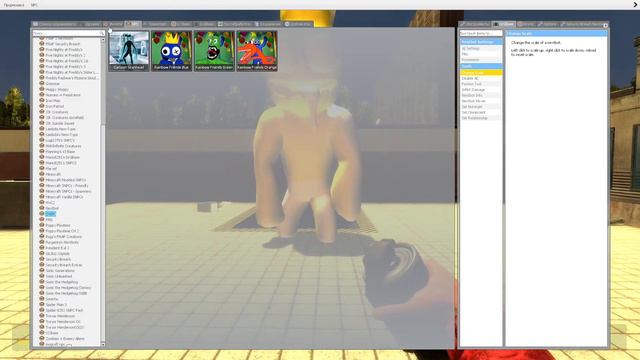This screenshot has width=640, height=360.
Task: Click the icon beside Spider Man 3
Action: point(42,304)
